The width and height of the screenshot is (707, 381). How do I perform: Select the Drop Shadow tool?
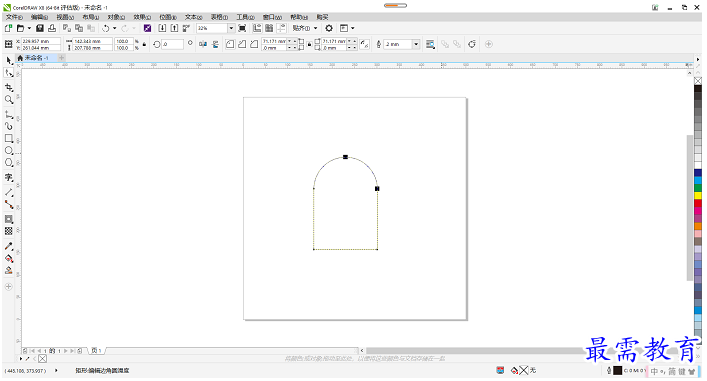tap(9, 220)
